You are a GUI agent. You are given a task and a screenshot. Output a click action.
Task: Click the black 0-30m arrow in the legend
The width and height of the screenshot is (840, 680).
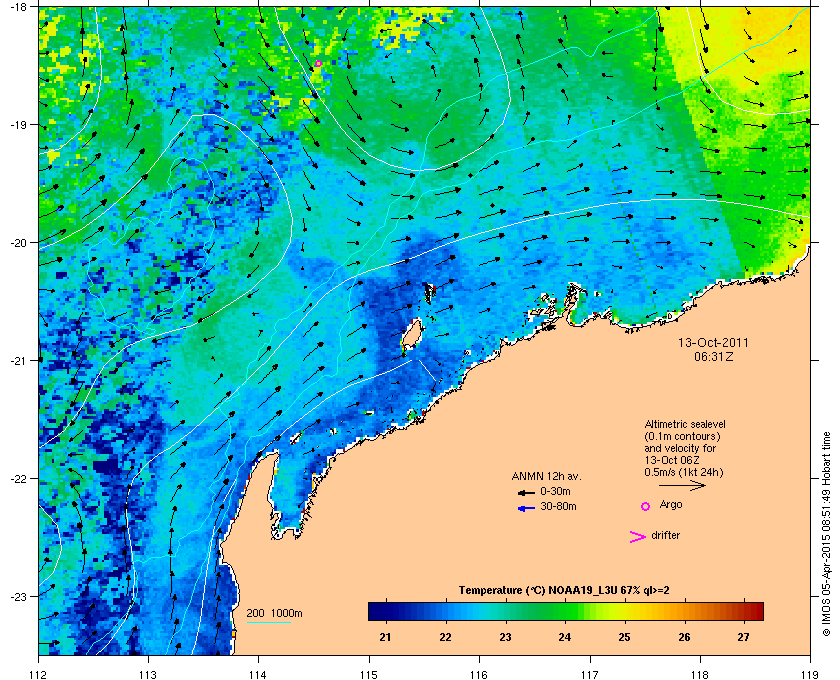(526, 492)
